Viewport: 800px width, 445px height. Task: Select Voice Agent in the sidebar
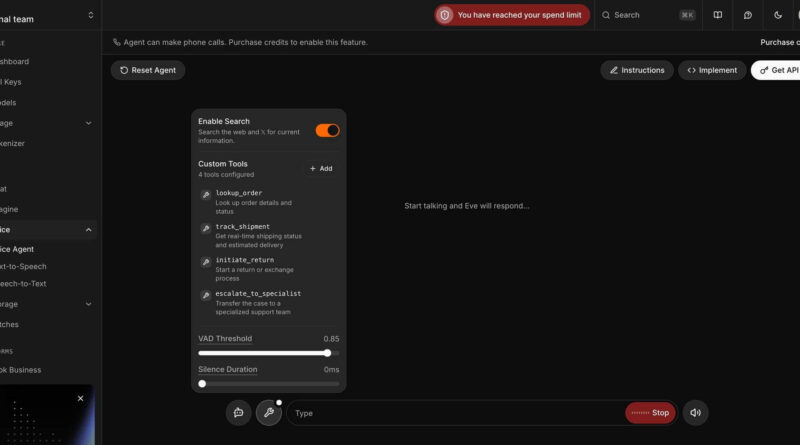[x=17, y=249]
